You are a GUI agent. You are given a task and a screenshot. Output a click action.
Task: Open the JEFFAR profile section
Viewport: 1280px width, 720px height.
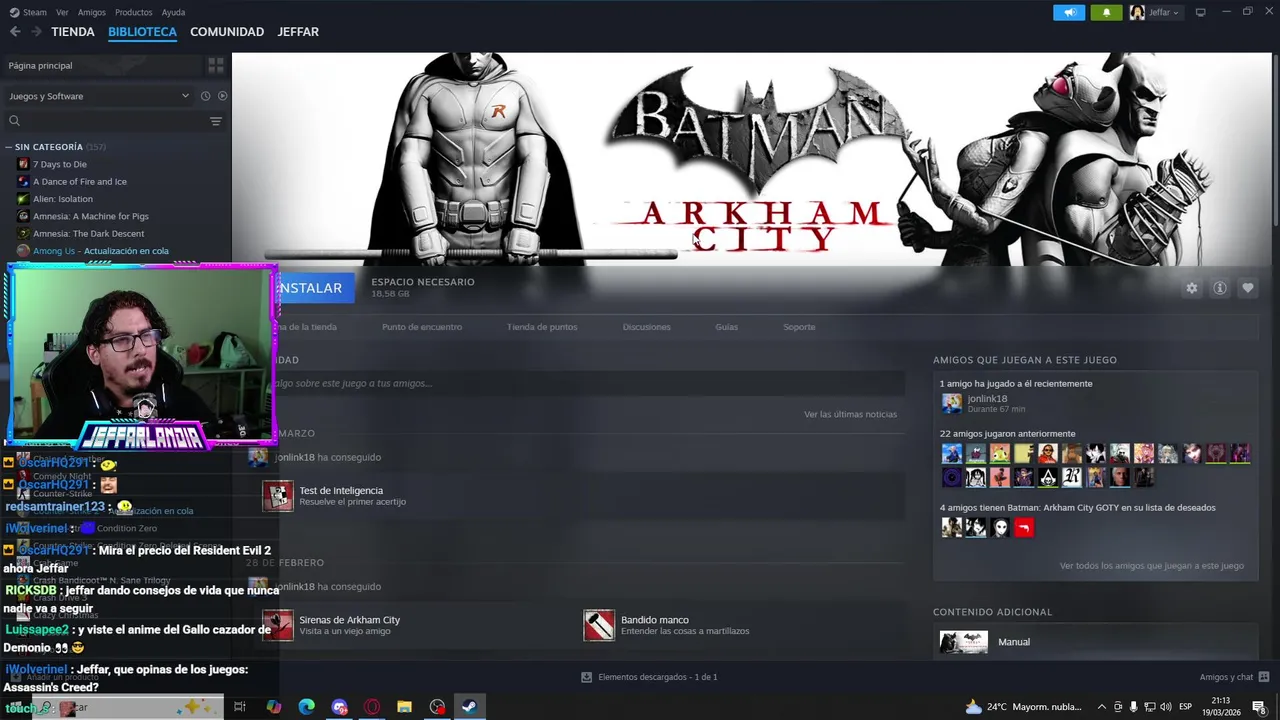coord(298,32)
